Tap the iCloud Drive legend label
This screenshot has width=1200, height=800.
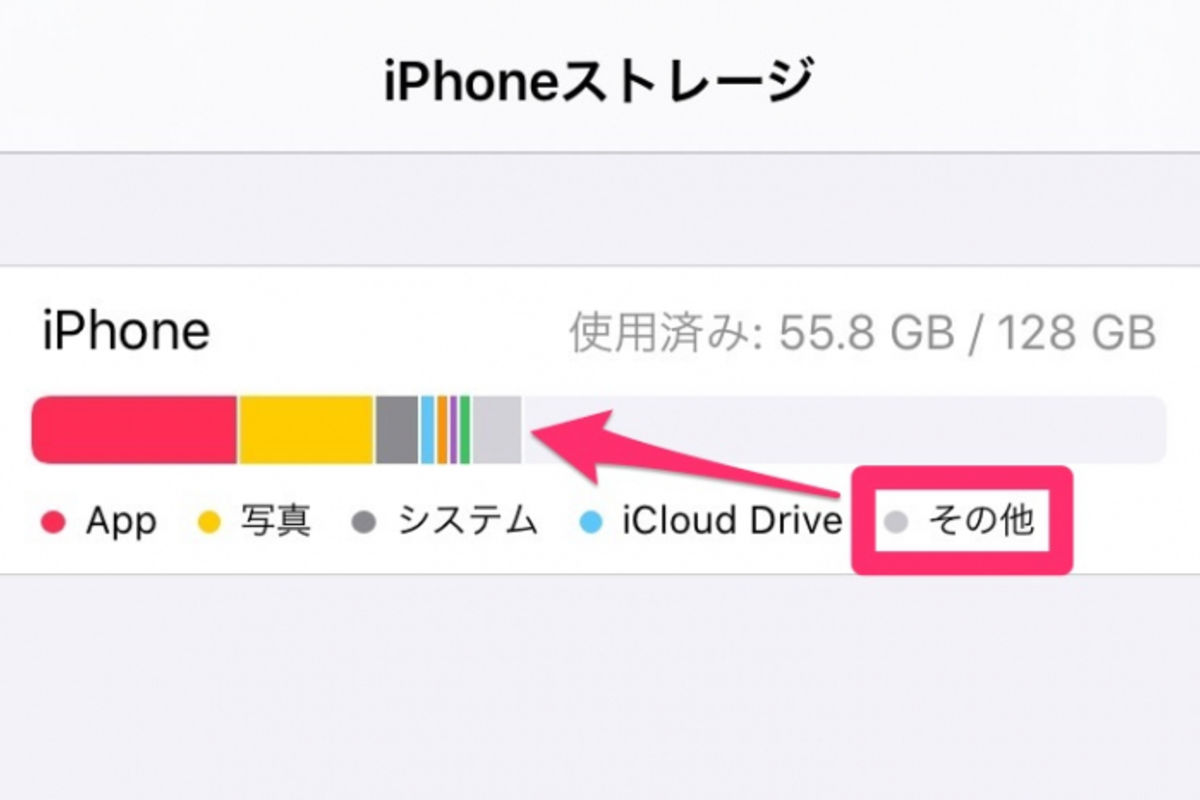[731, 521]
